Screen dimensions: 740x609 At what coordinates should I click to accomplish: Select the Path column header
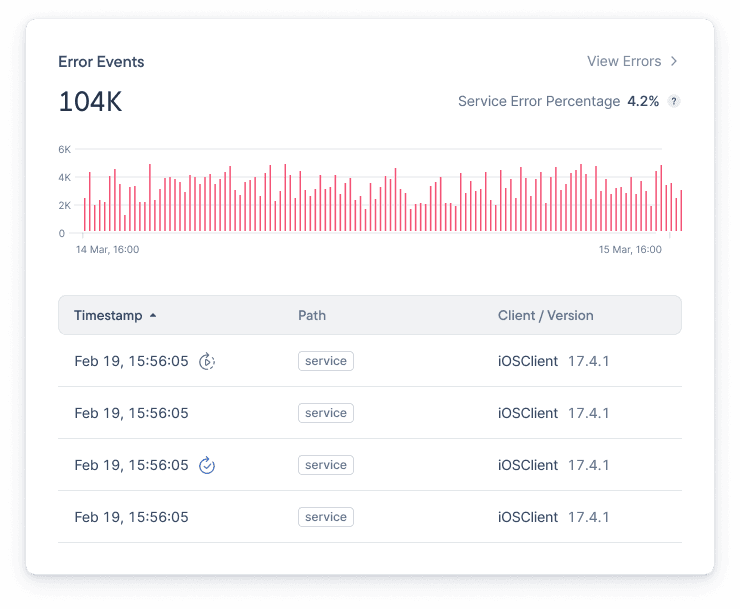(x=312, y=315)
